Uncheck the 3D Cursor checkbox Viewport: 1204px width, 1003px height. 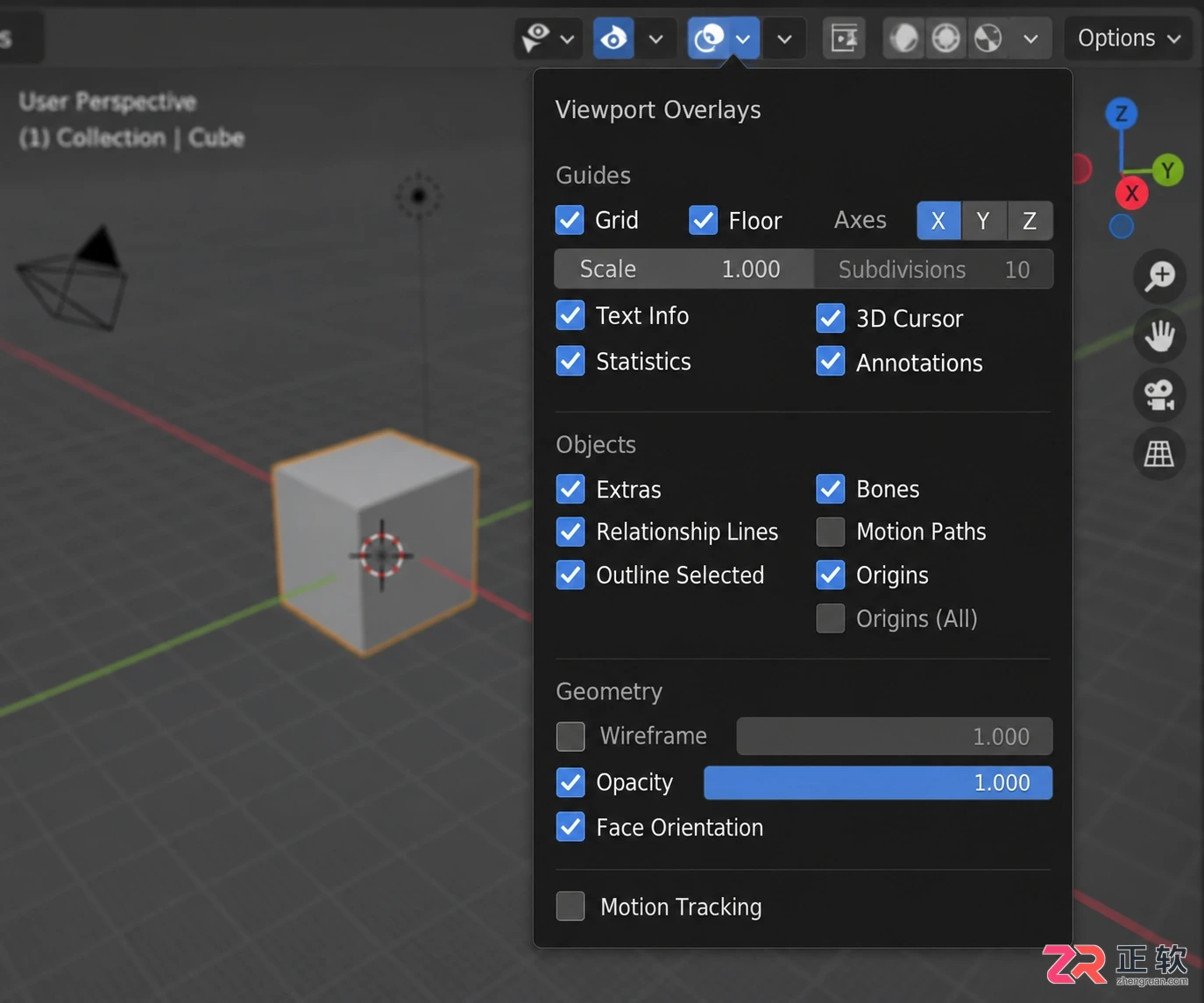pyautogui.click(x=831, y=318)
